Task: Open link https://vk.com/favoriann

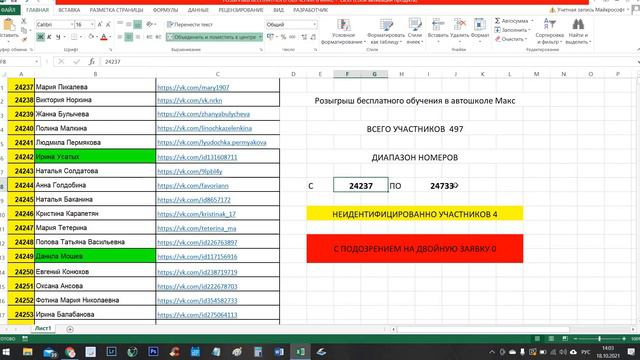Action: click(x=193, y=186)
